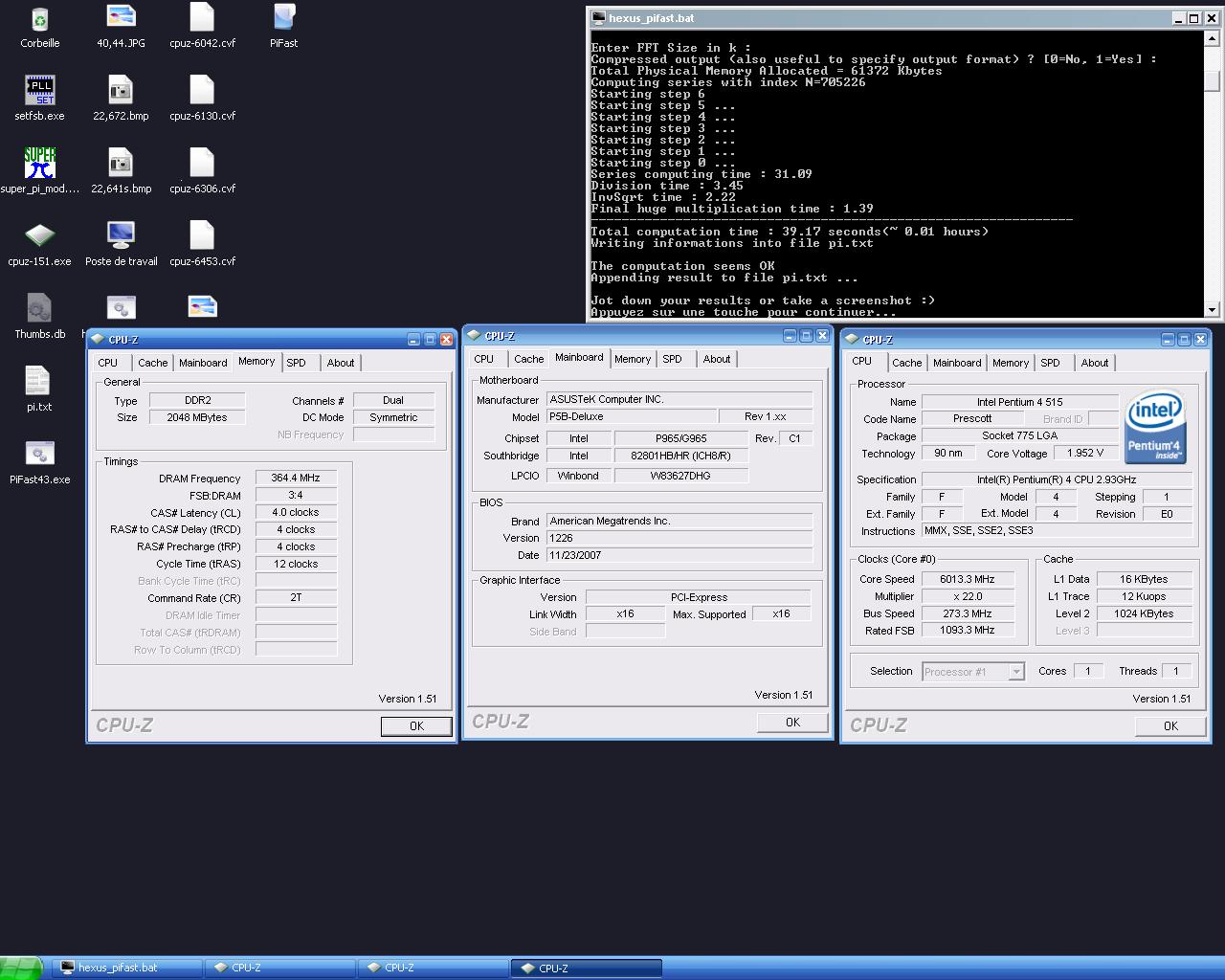Click the Core Speed 6013.3 MHz value
Image resolution: width=1225 pixels, height=980 pixels.
[x=968, y=579]
